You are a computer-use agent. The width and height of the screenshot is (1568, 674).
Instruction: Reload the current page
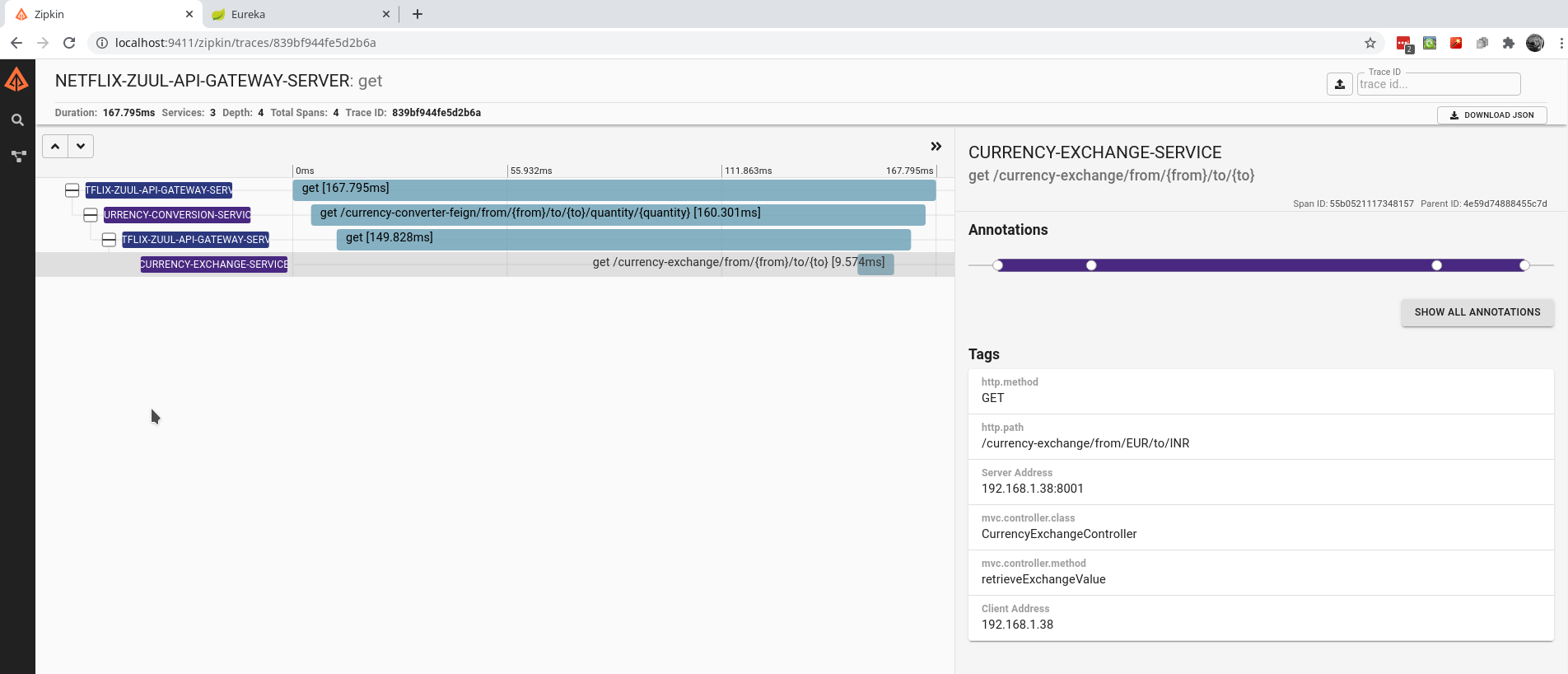click(69, 43)
